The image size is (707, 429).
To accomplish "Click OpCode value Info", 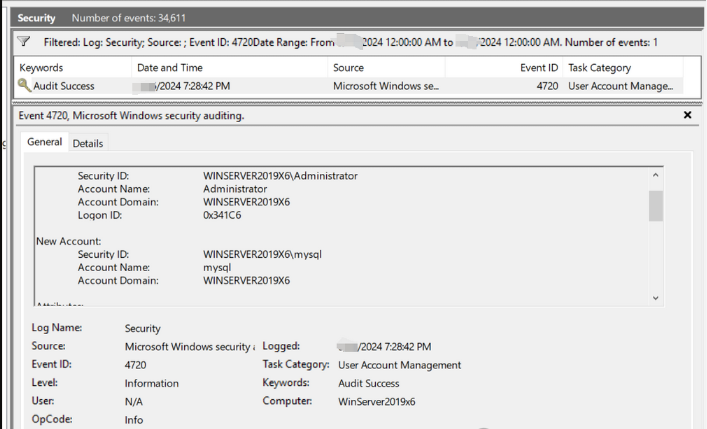I will pos(134,420).
